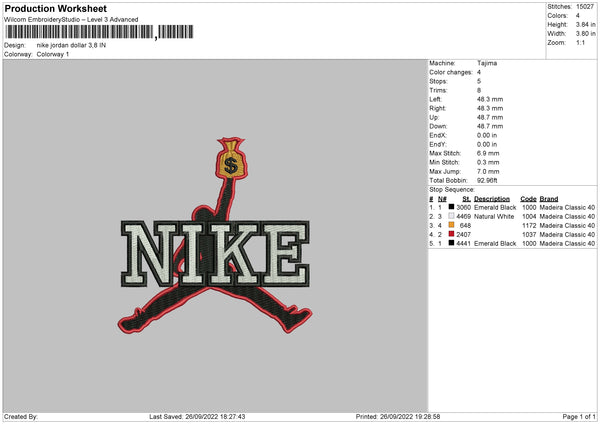Click the 'N#' column header
The width and height of the screenshot is (600, 424).
coord(442,199)
